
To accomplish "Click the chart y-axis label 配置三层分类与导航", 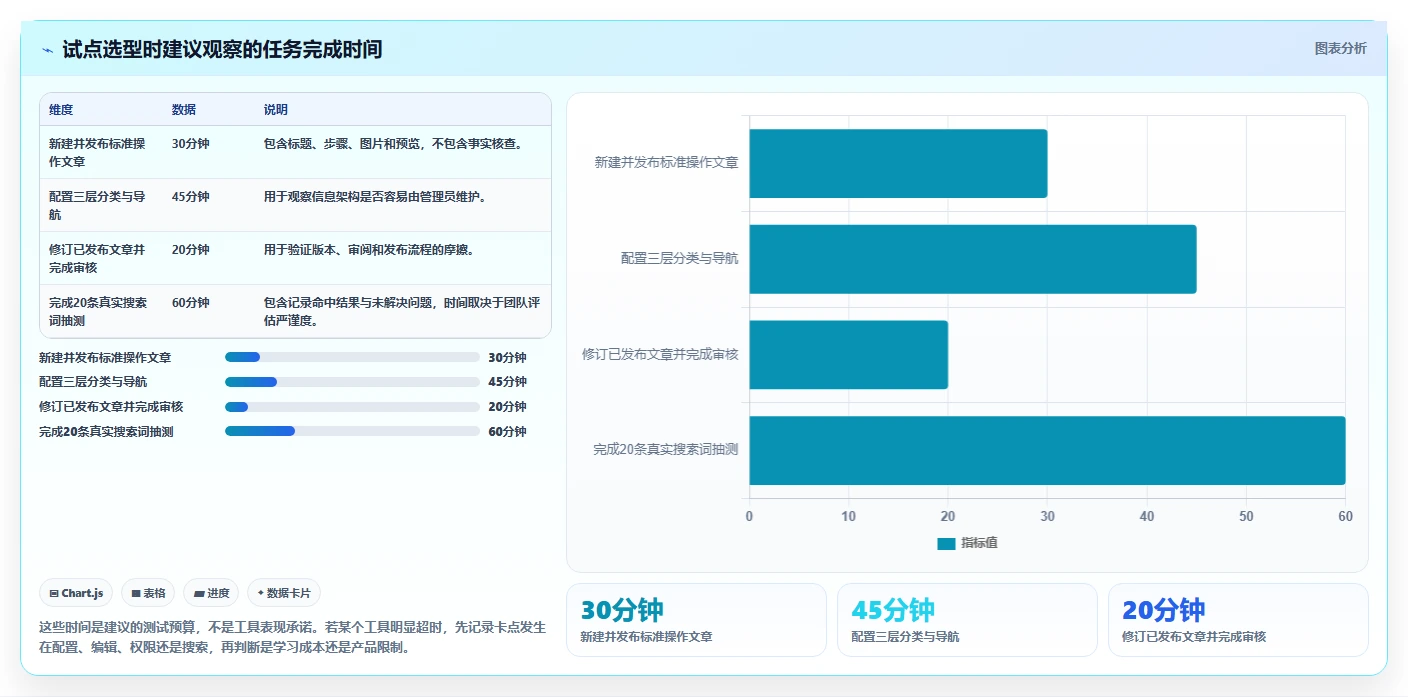I will click(680, 258).
